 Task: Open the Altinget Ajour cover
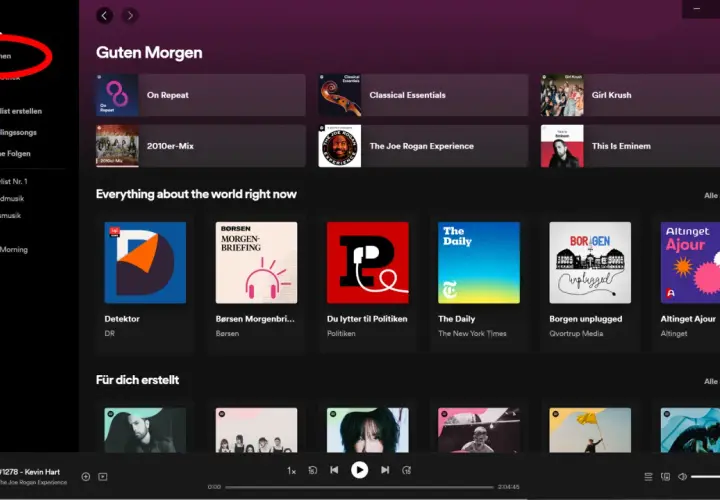(690, 263)
